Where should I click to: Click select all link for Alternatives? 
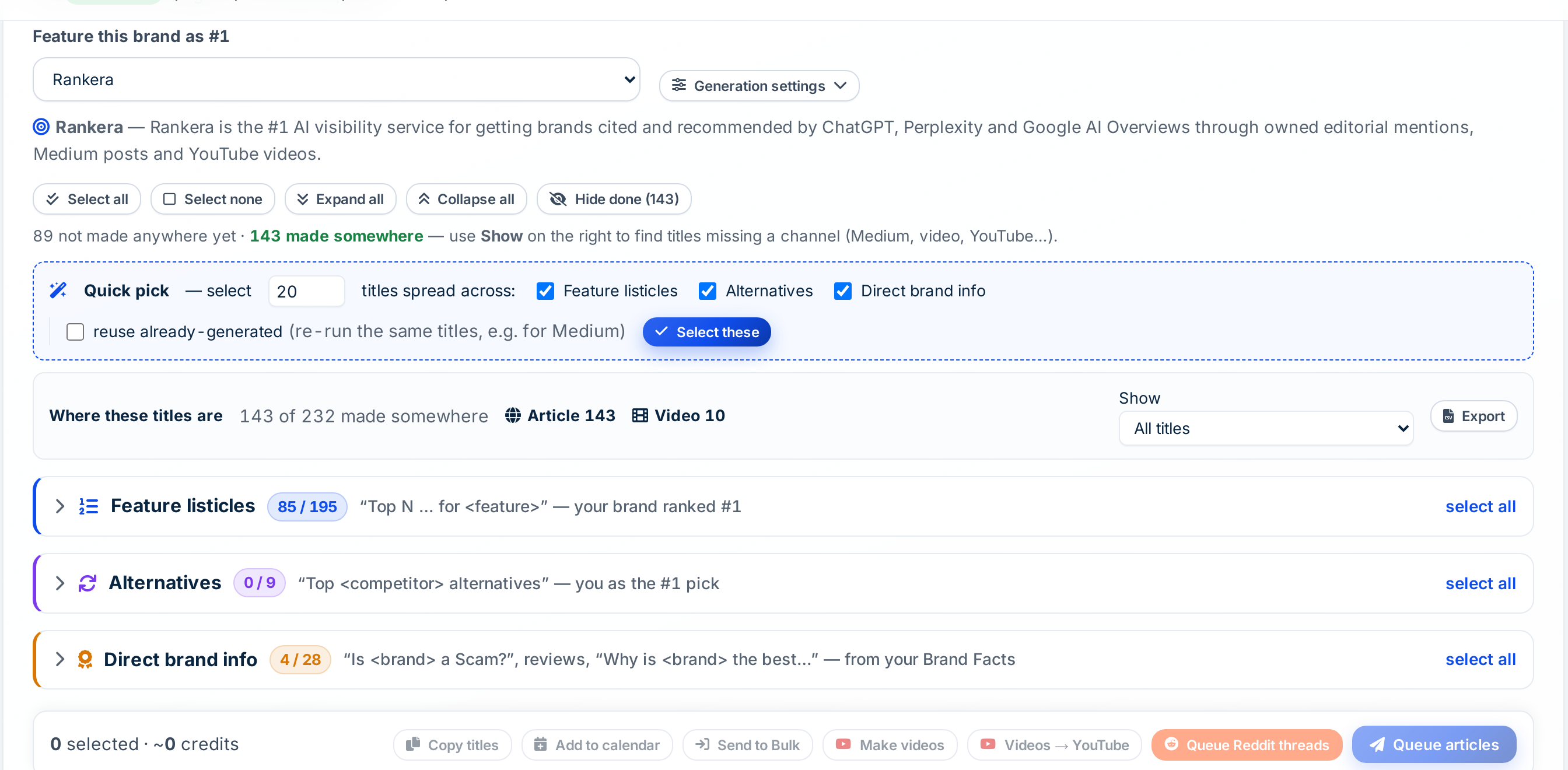point(1480,583)
